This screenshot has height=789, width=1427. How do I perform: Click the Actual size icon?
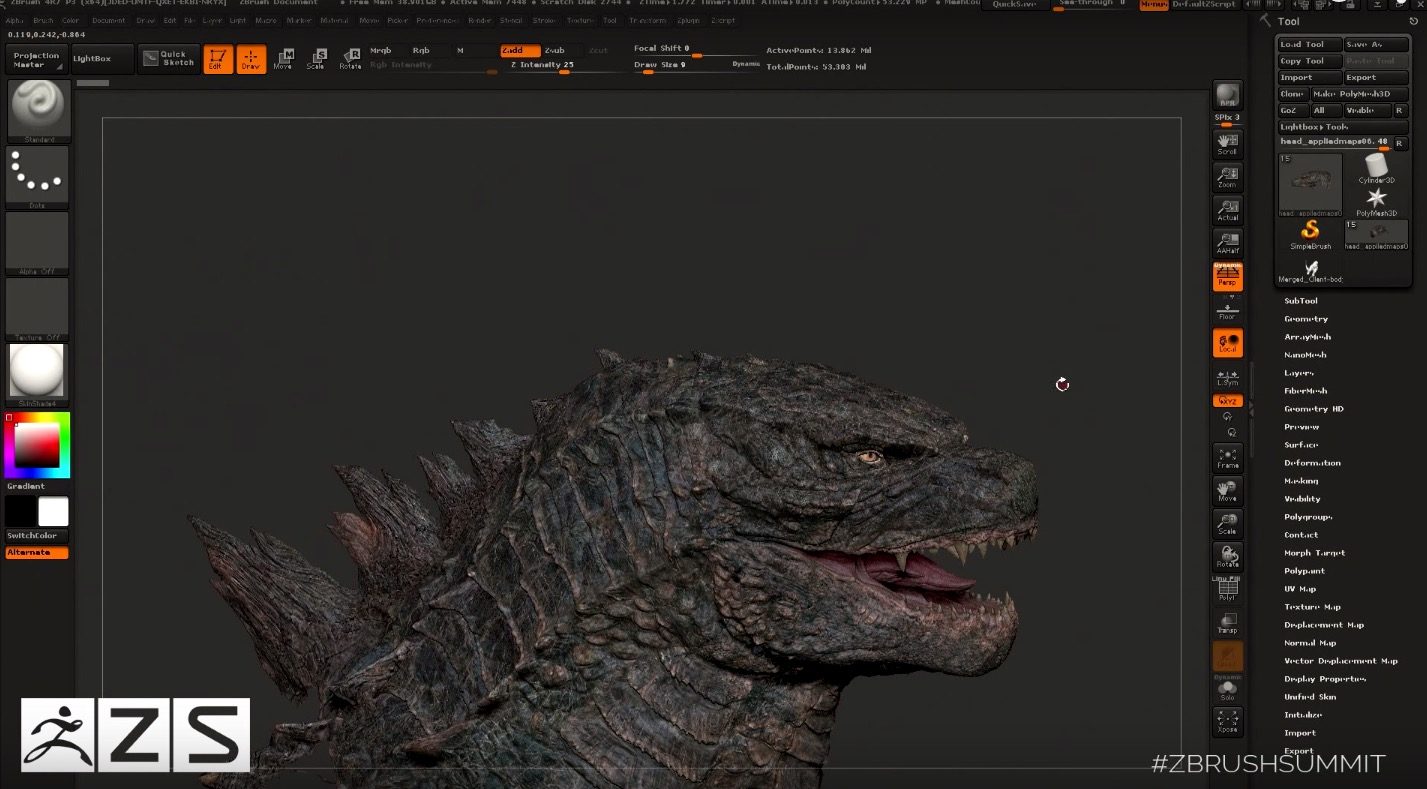pyautogui.click(x=1227, y=210)
